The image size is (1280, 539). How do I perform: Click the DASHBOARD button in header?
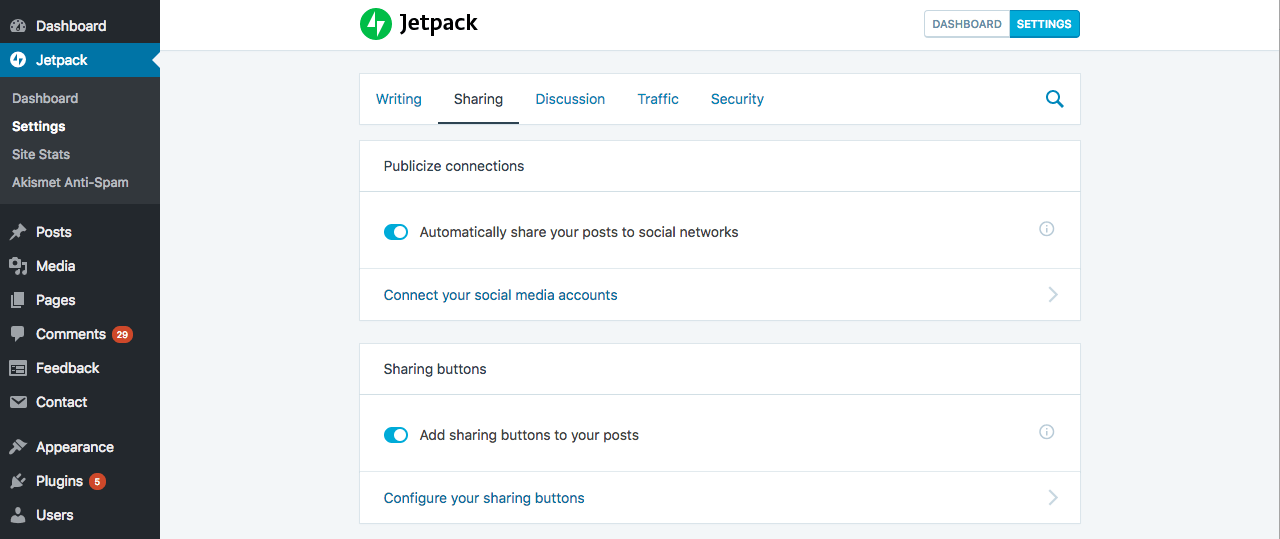pos(967,24)
